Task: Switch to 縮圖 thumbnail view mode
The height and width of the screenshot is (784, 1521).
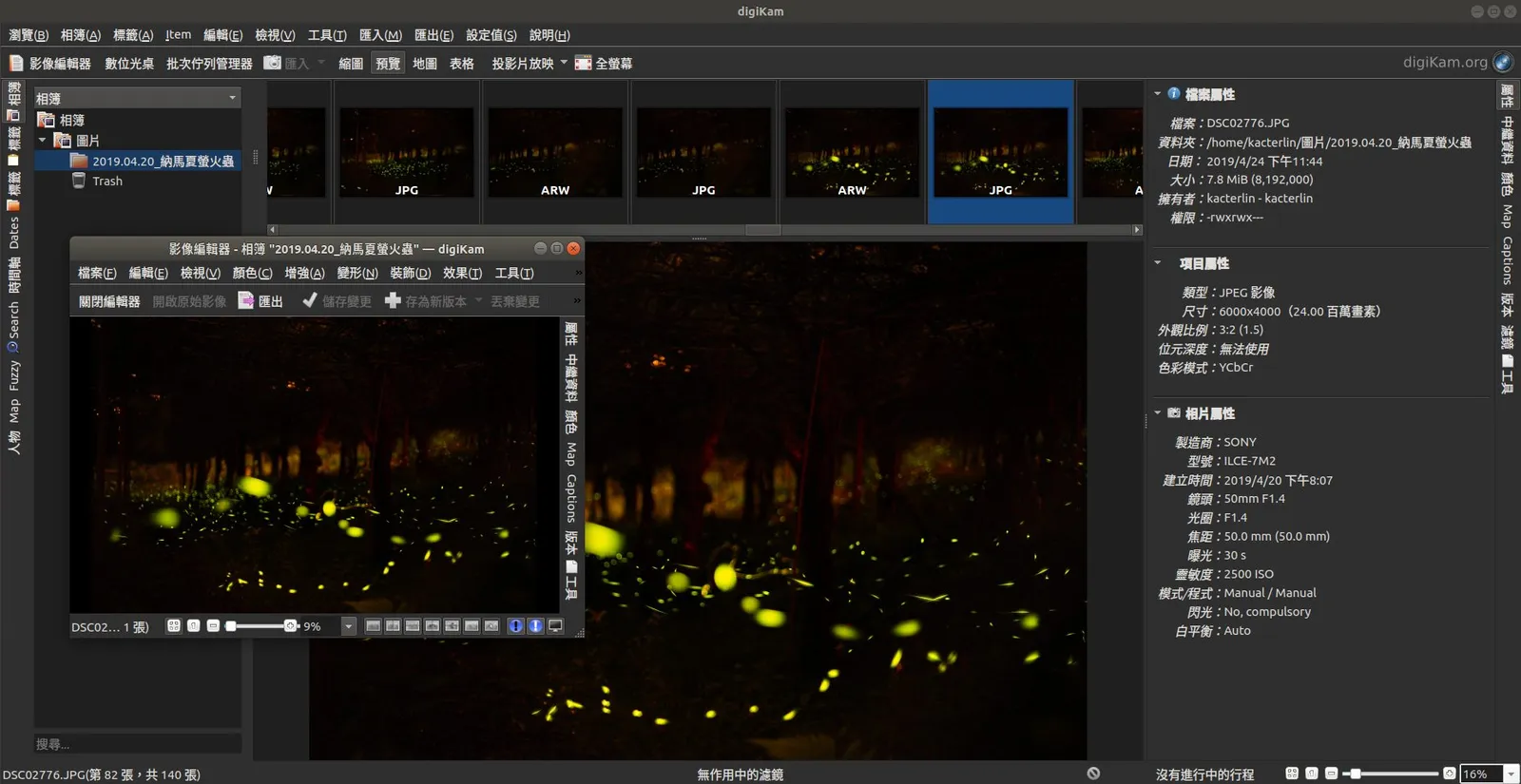Action: pos(351,64)
